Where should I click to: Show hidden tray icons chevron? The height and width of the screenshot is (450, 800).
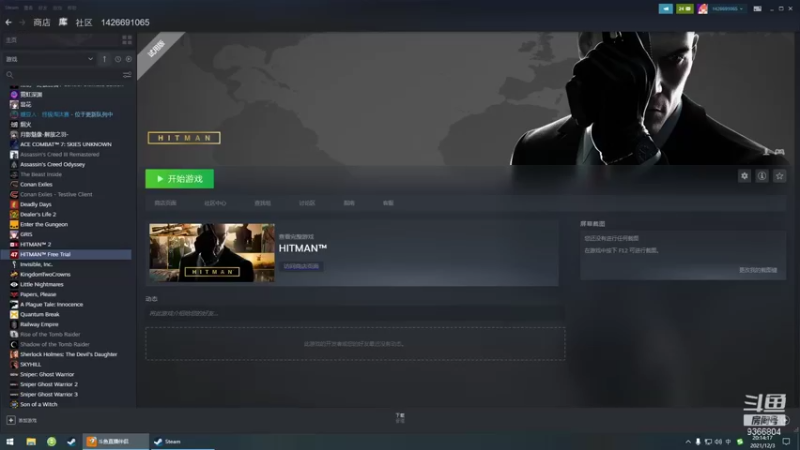688,441
